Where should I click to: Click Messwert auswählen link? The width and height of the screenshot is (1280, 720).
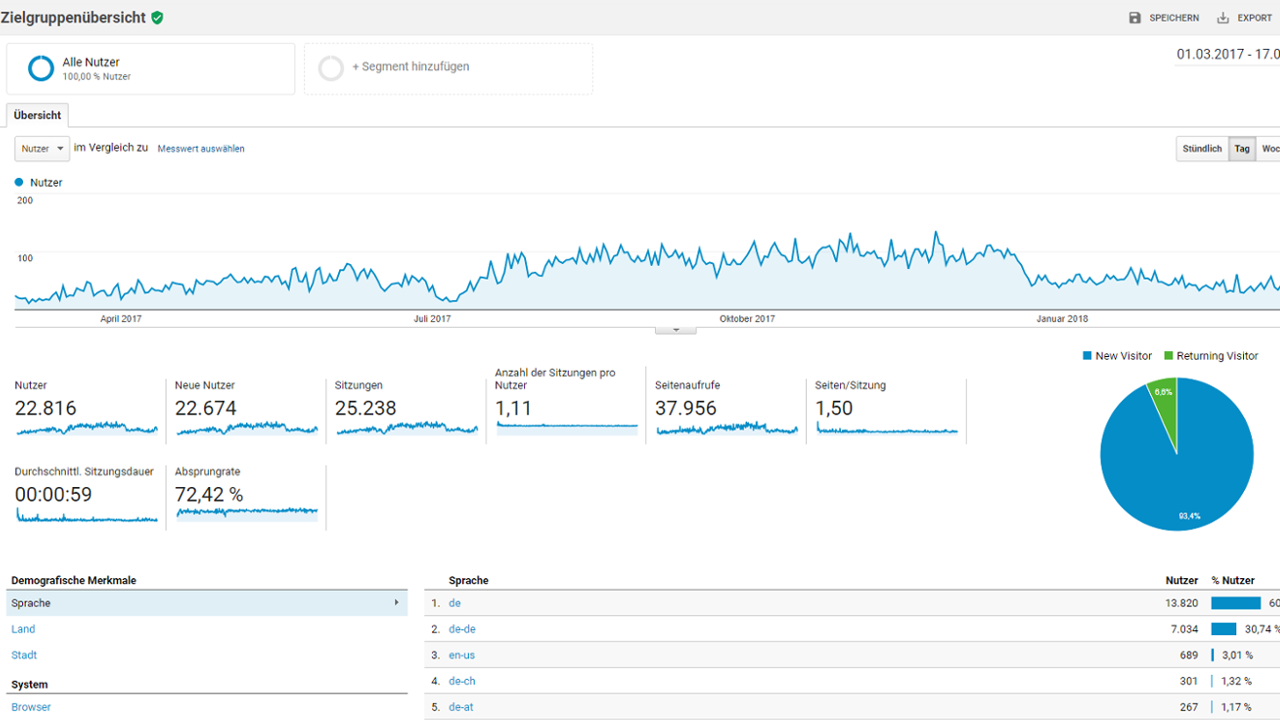click(201, 149)
